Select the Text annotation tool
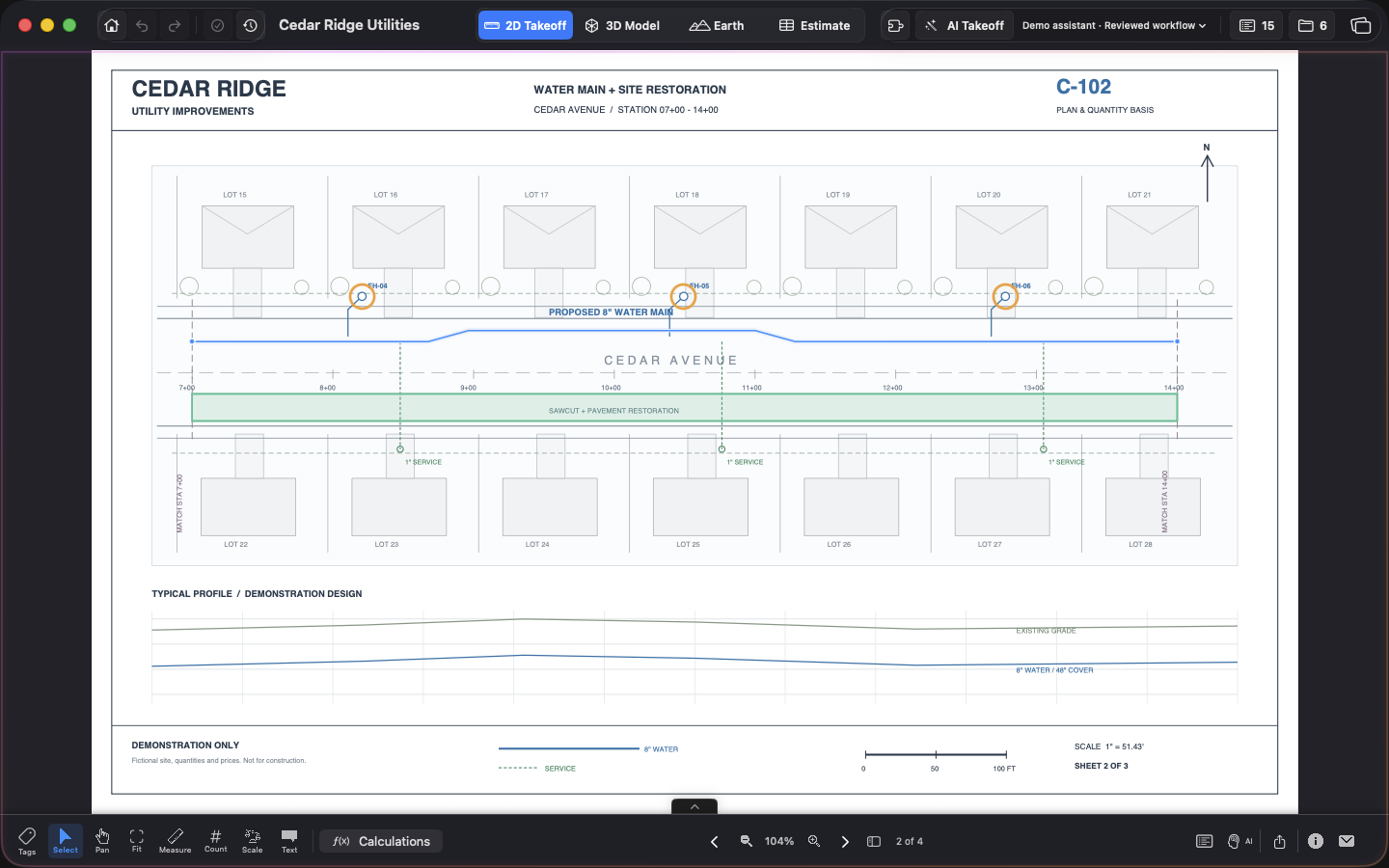Screen dimensions: 1389x868 point(289,841)
